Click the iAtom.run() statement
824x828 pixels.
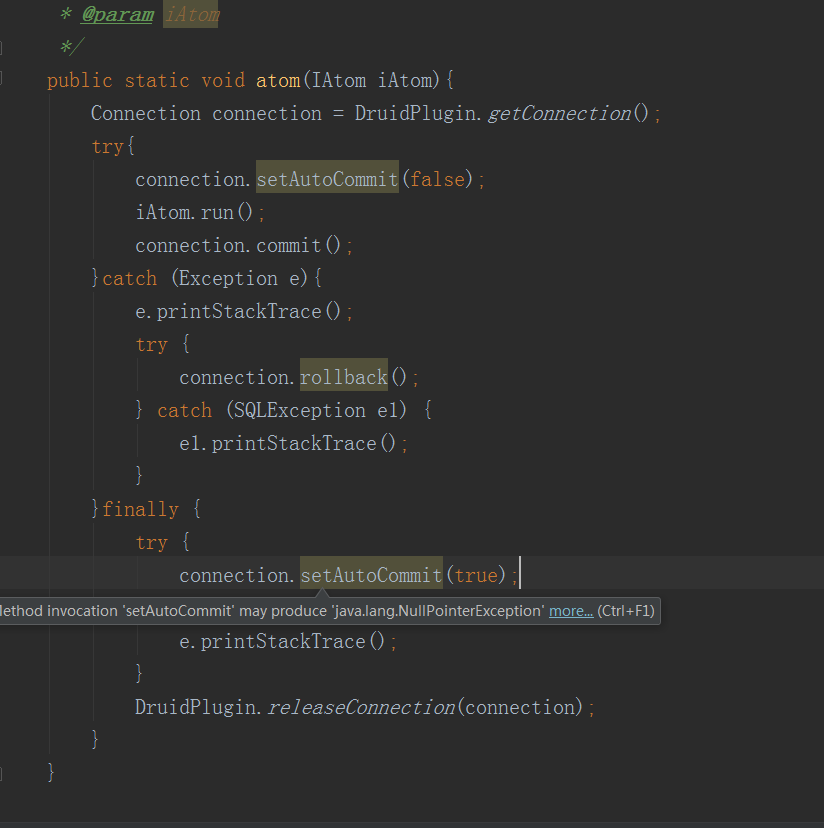point(200,212)
